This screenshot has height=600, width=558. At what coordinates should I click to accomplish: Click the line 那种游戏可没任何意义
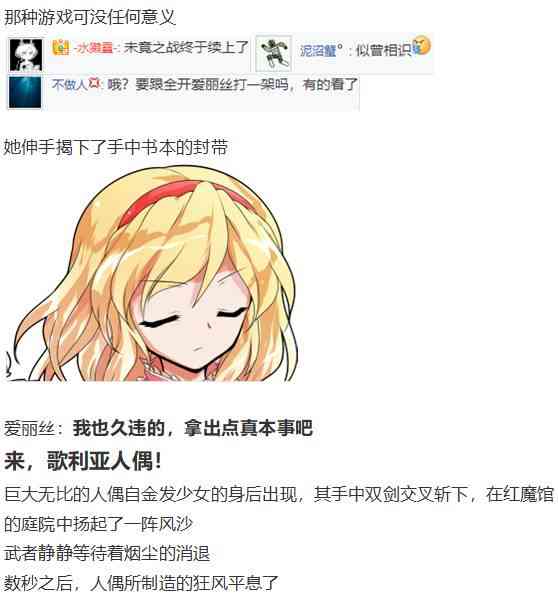[90, 17]
